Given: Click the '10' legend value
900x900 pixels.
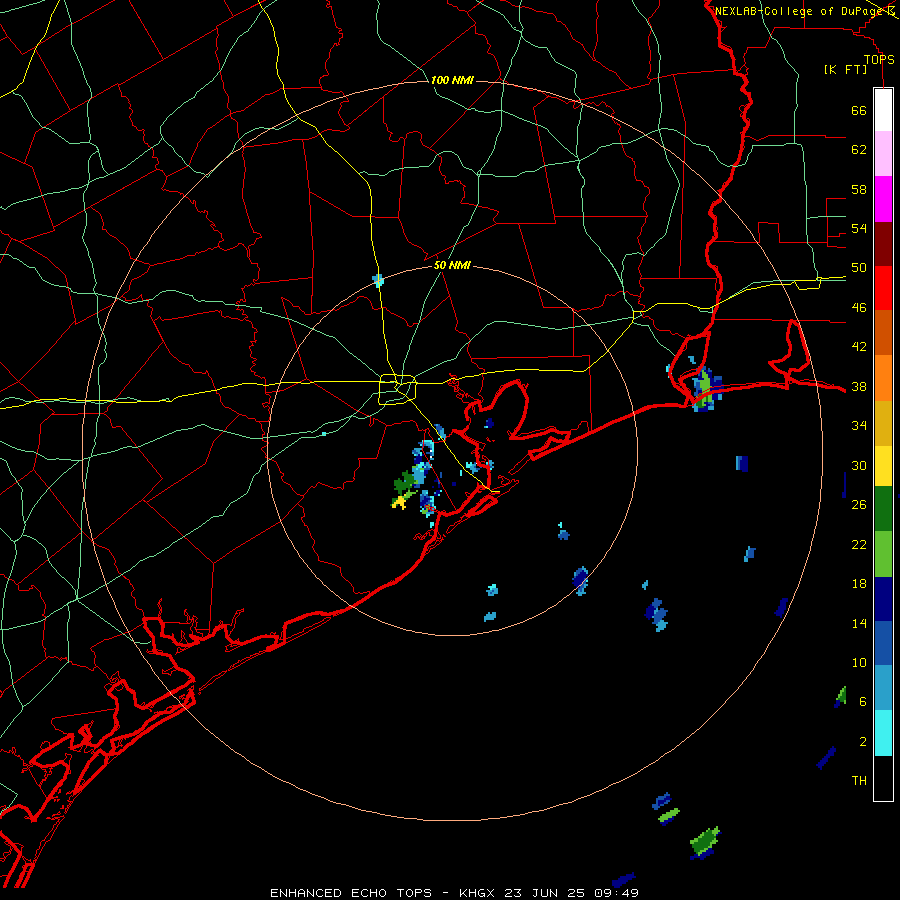Looking at the screenshot, I should [859, 663].
